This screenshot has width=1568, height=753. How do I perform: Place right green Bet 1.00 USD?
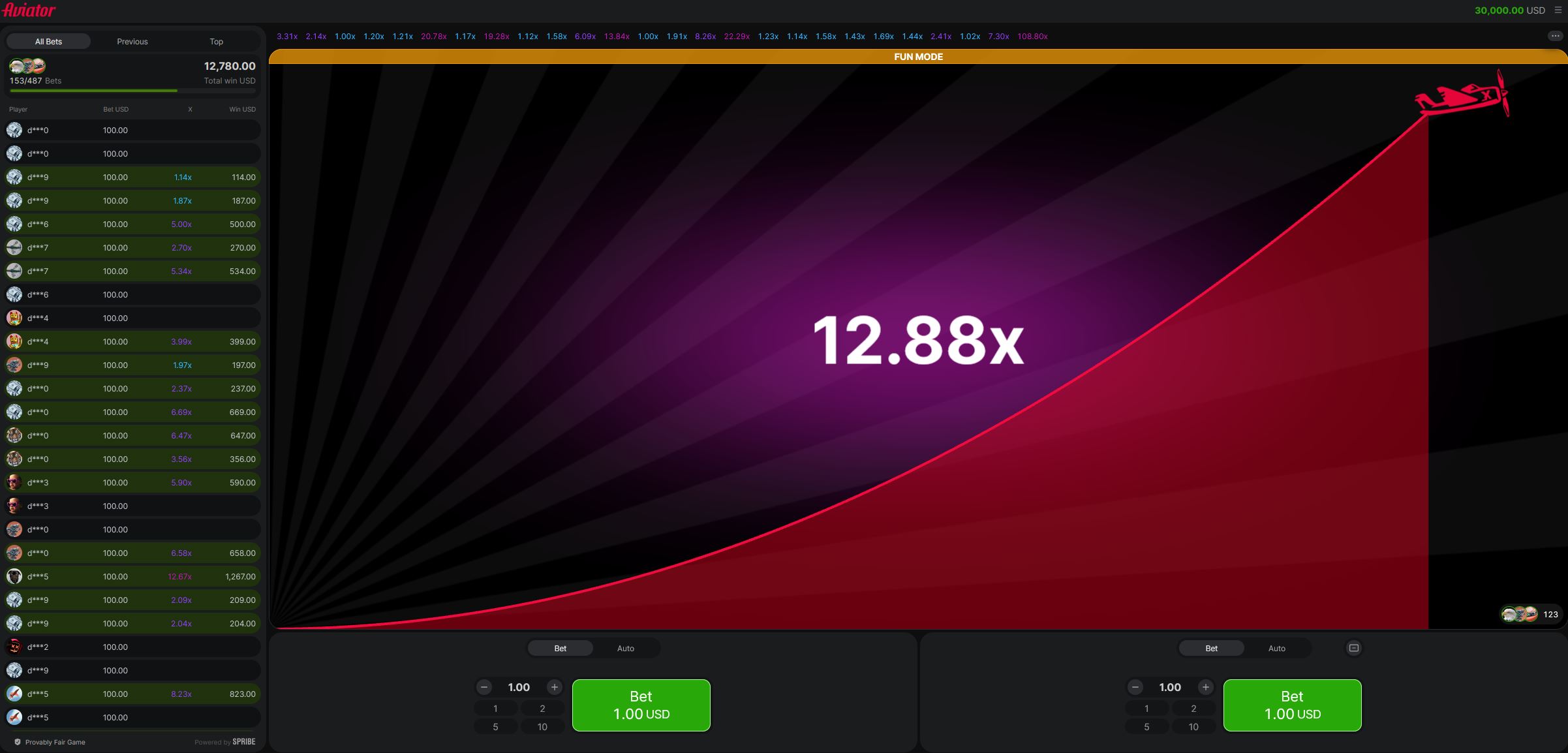(x=1293, y=705)
